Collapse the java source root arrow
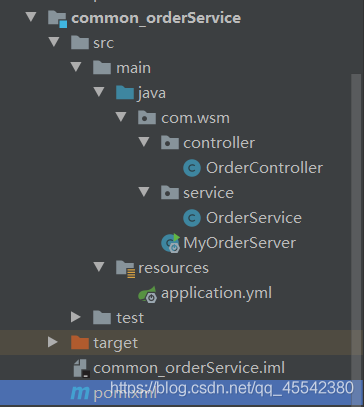The height and width of the screenshot is (407, 364). click(99, 92)
